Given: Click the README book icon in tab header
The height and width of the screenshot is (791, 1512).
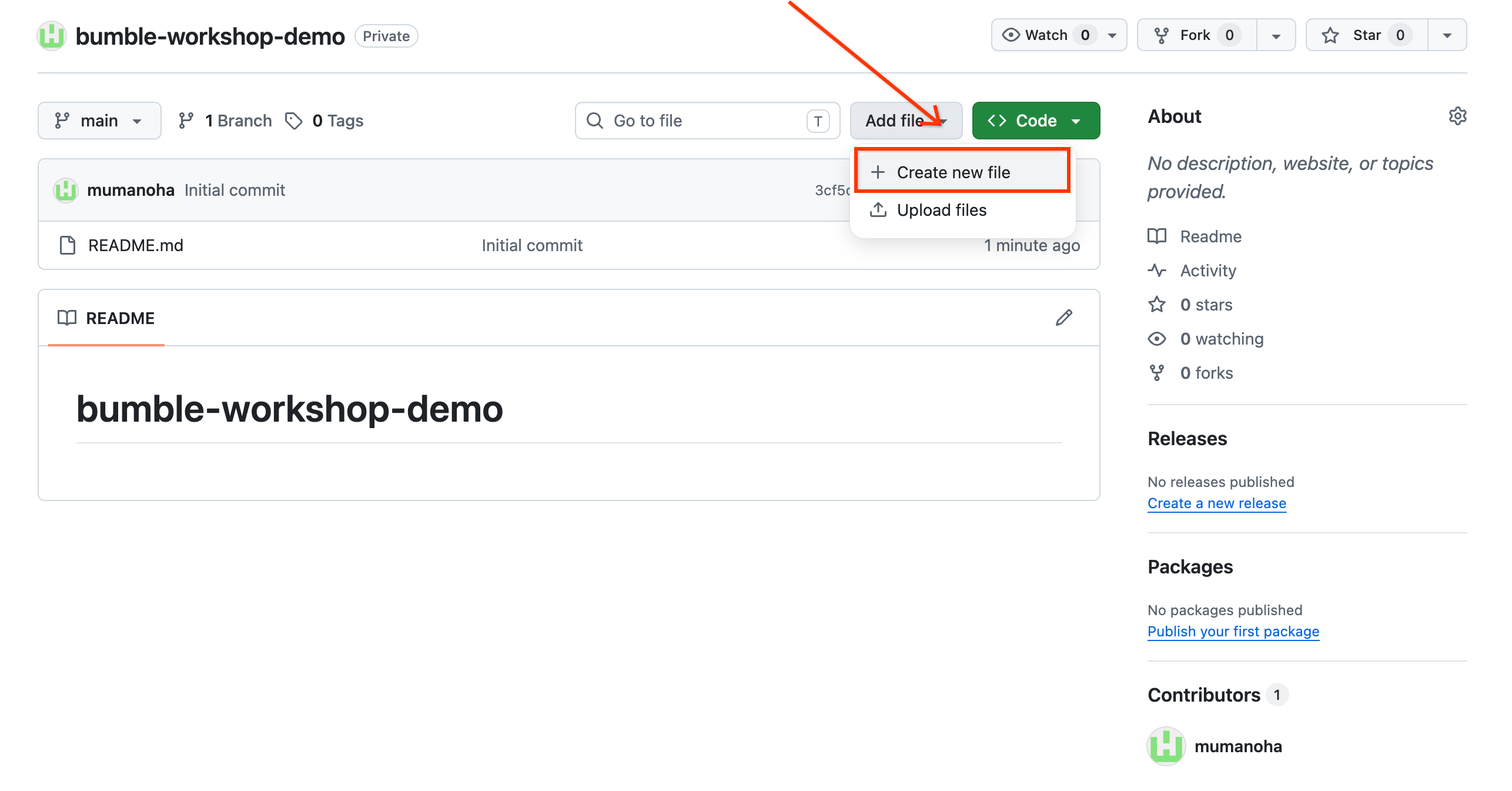Looking at the screenshot, I should click(67, 318).
